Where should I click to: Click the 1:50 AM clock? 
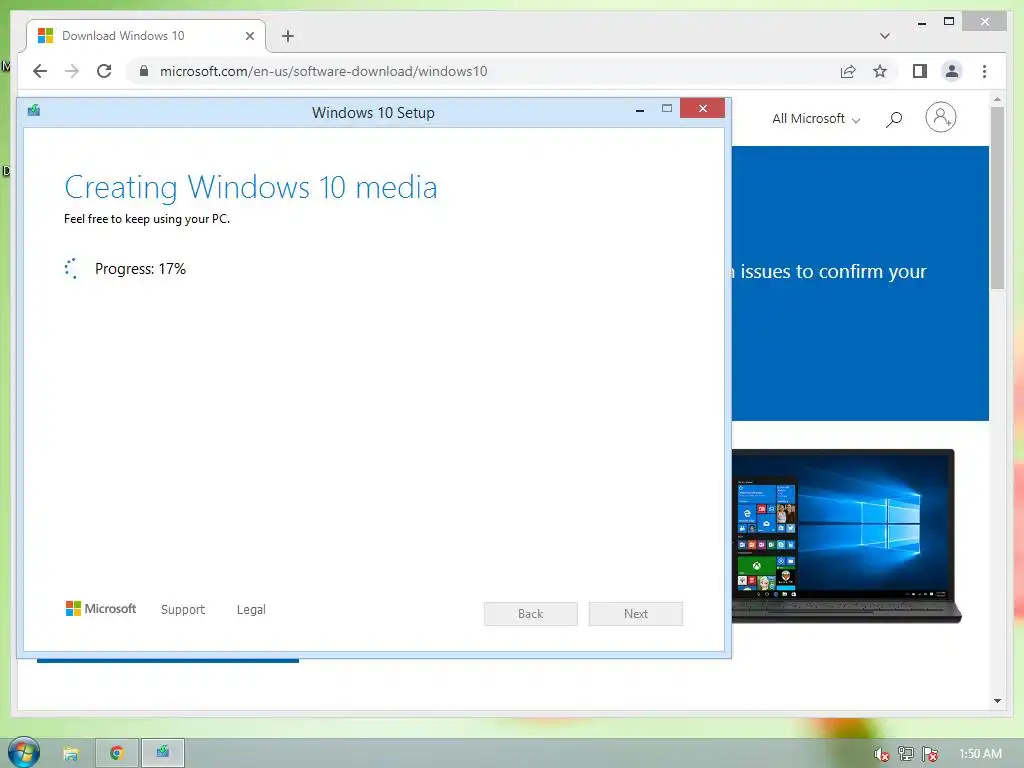click(x=980, y=754)
